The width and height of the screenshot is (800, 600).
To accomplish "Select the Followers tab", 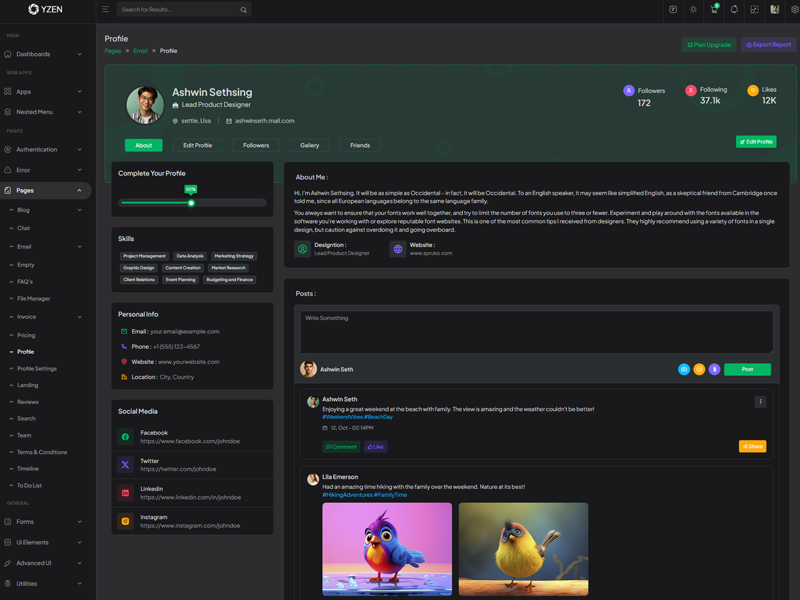I will 256,145.
